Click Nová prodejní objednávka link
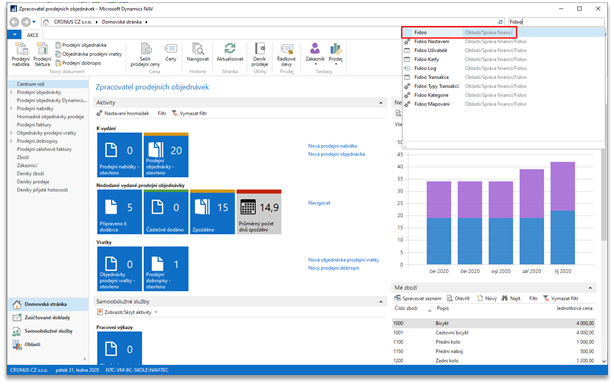 [336, 154]
